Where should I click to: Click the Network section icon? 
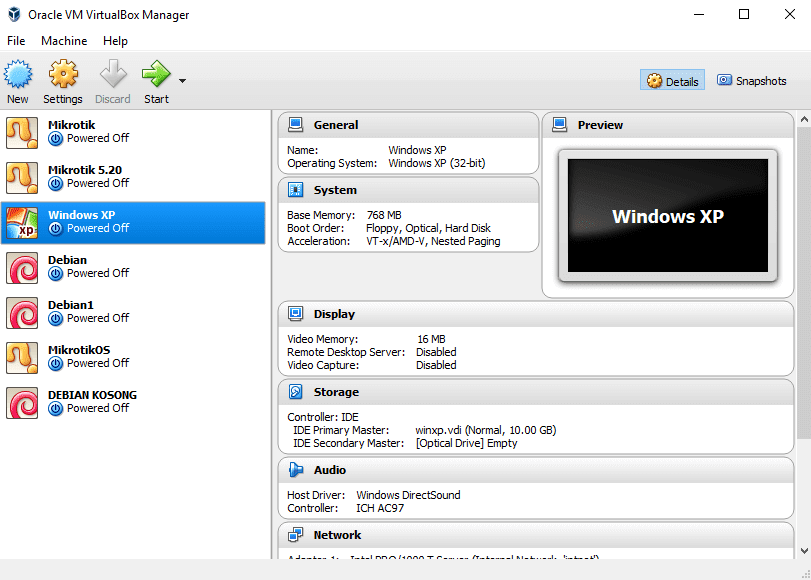pos(296,534)
